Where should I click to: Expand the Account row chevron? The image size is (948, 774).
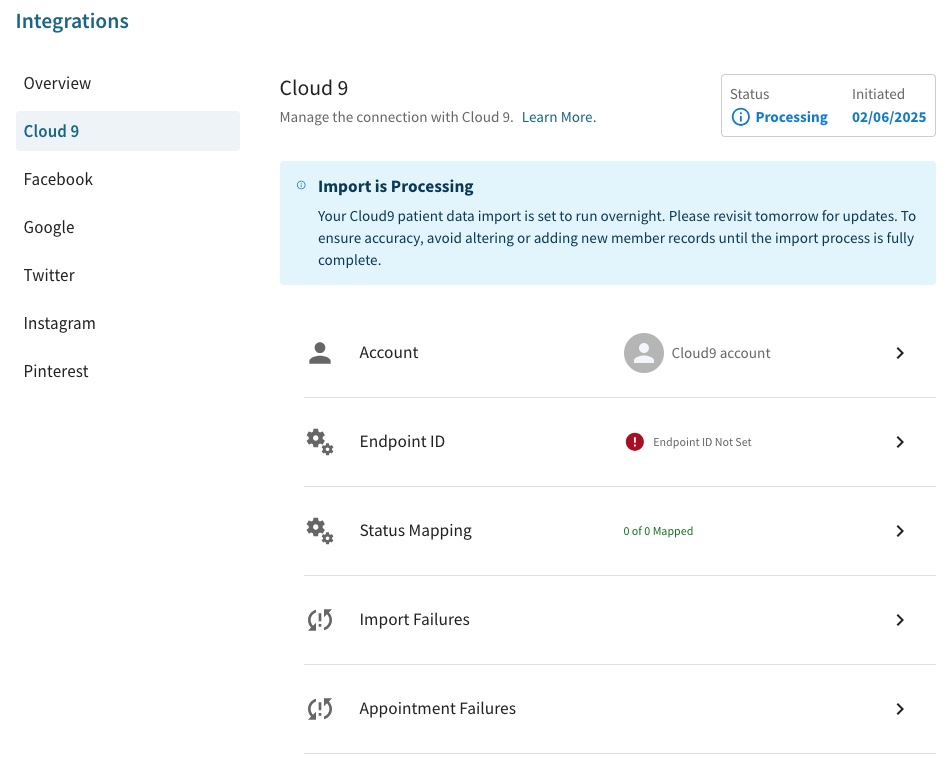pos(900,353)
